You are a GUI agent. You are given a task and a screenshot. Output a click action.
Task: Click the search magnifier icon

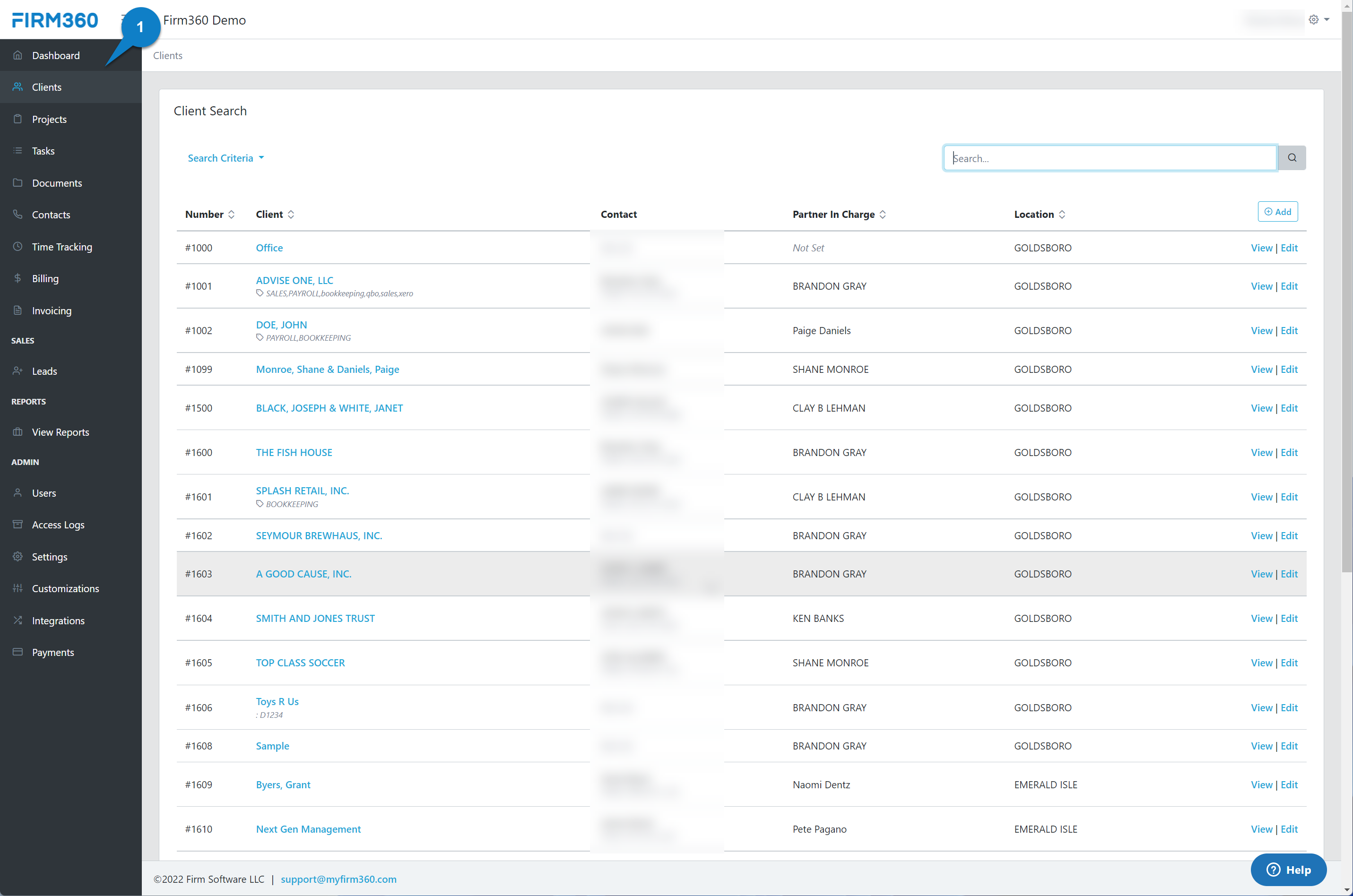coord(1292,157)
